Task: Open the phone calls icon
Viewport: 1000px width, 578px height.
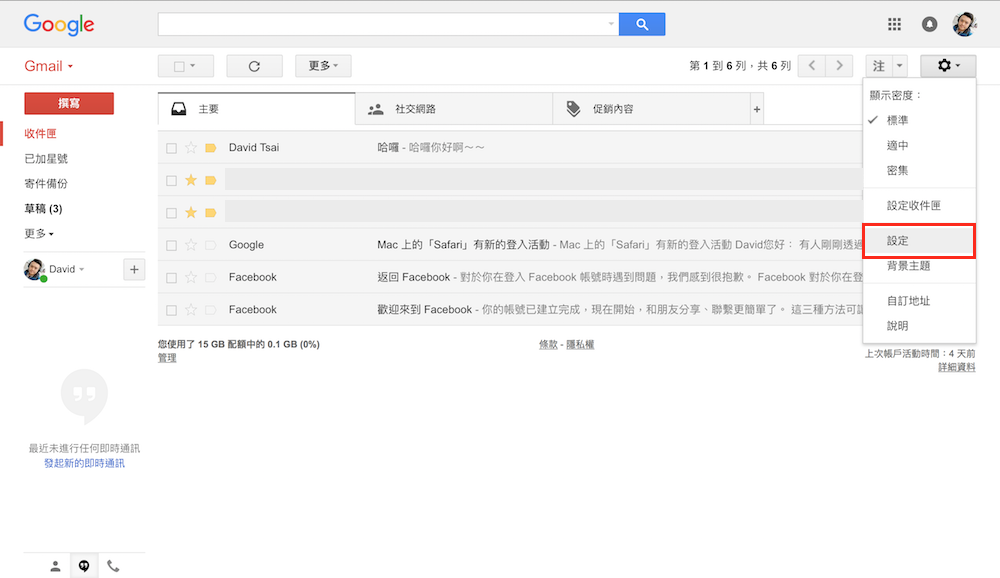Action: (x=113, y=566)
